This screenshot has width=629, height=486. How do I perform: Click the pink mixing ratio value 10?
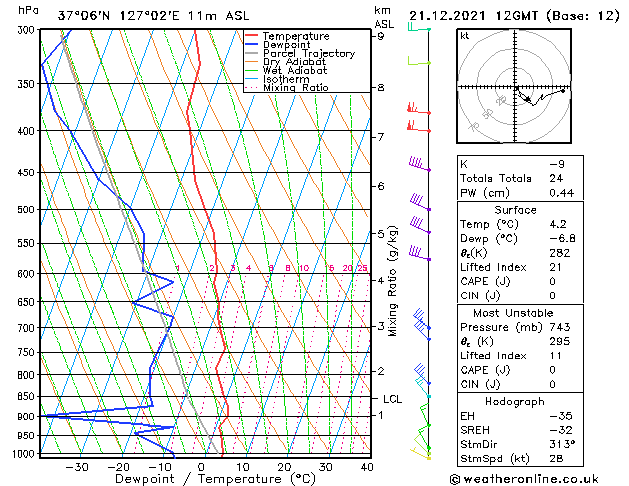pos(304,268)
